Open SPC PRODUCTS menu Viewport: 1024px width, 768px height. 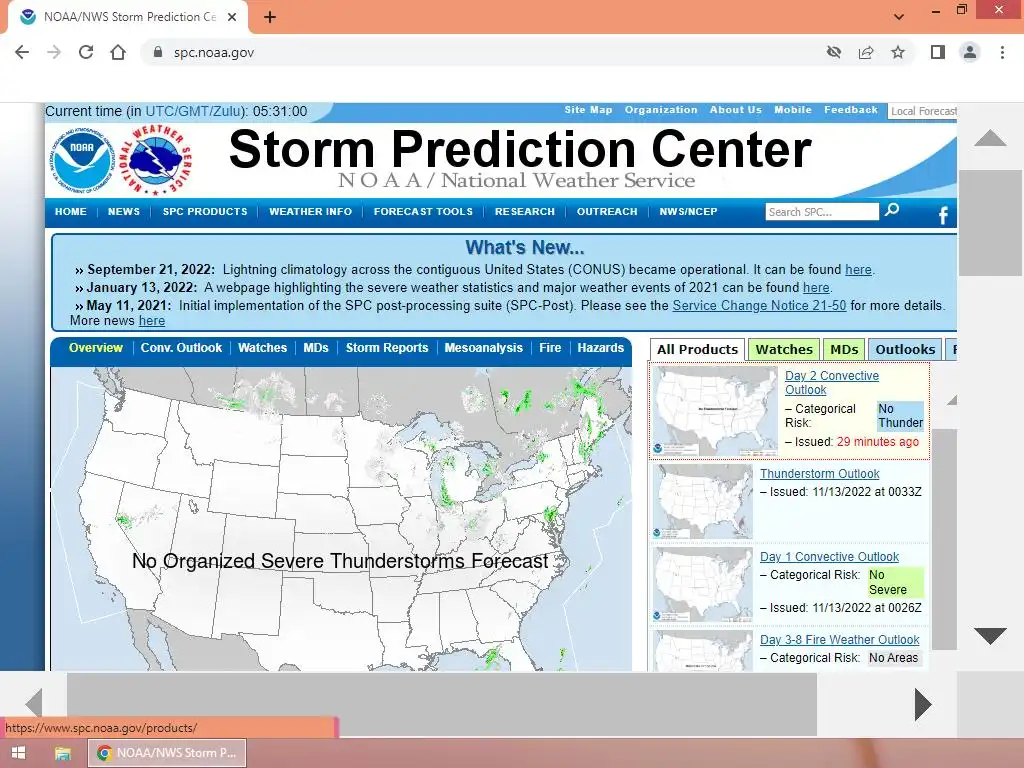coord(205,212)
